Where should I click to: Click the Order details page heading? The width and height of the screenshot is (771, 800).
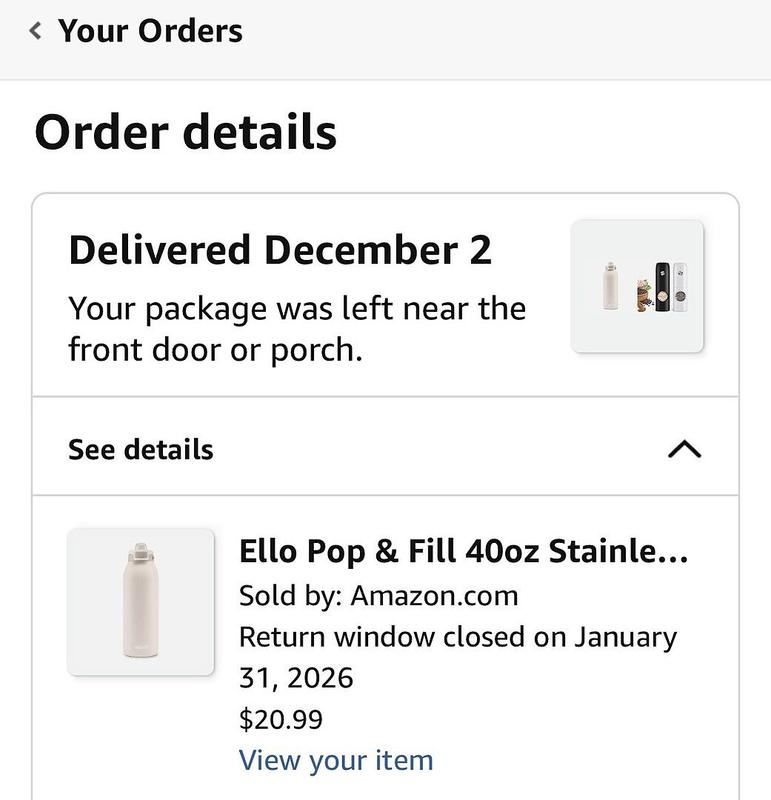[186, 132]
